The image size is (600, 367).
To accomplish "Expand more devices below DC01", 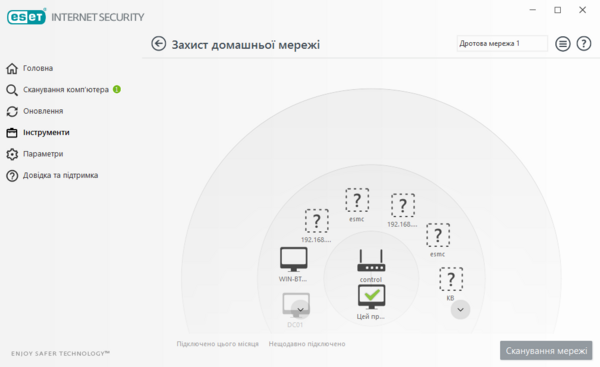I will pos(300,310).
